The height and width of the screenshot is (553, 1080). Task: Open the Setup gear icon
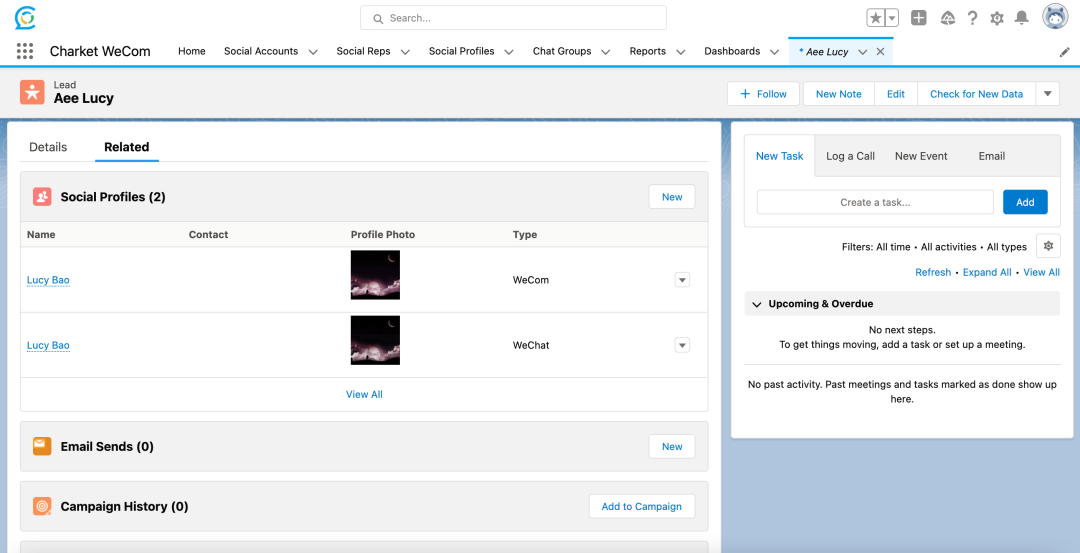click(x=997, y=18)
